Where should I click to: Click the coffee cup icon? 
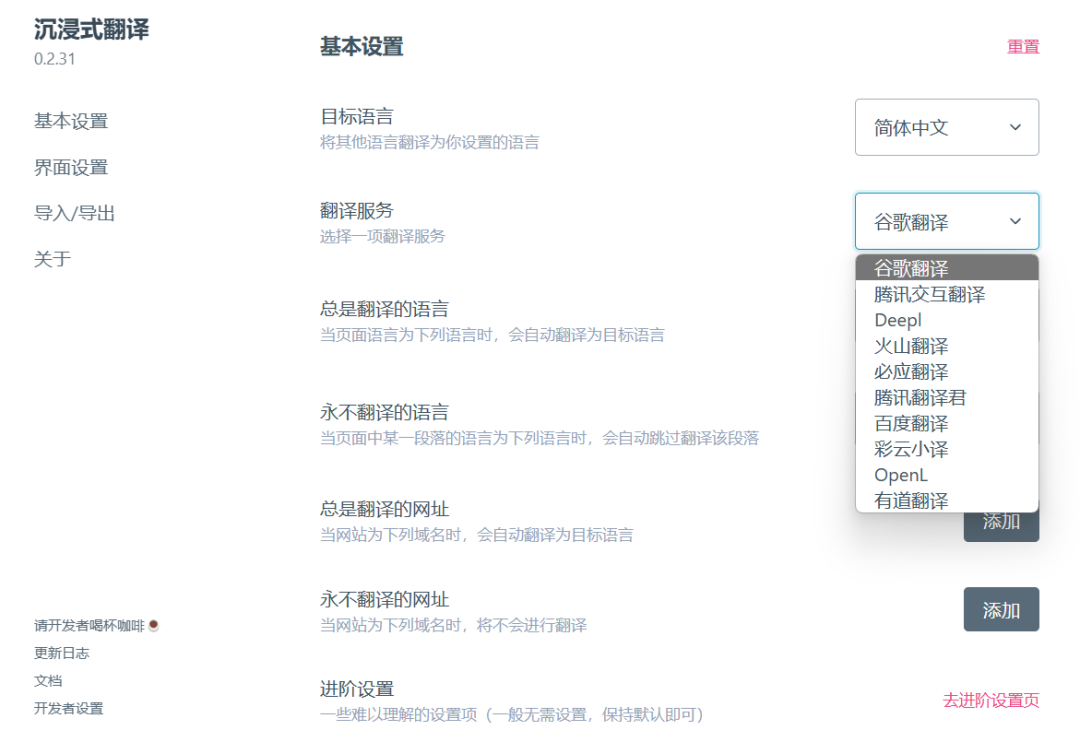click(154, 625)
